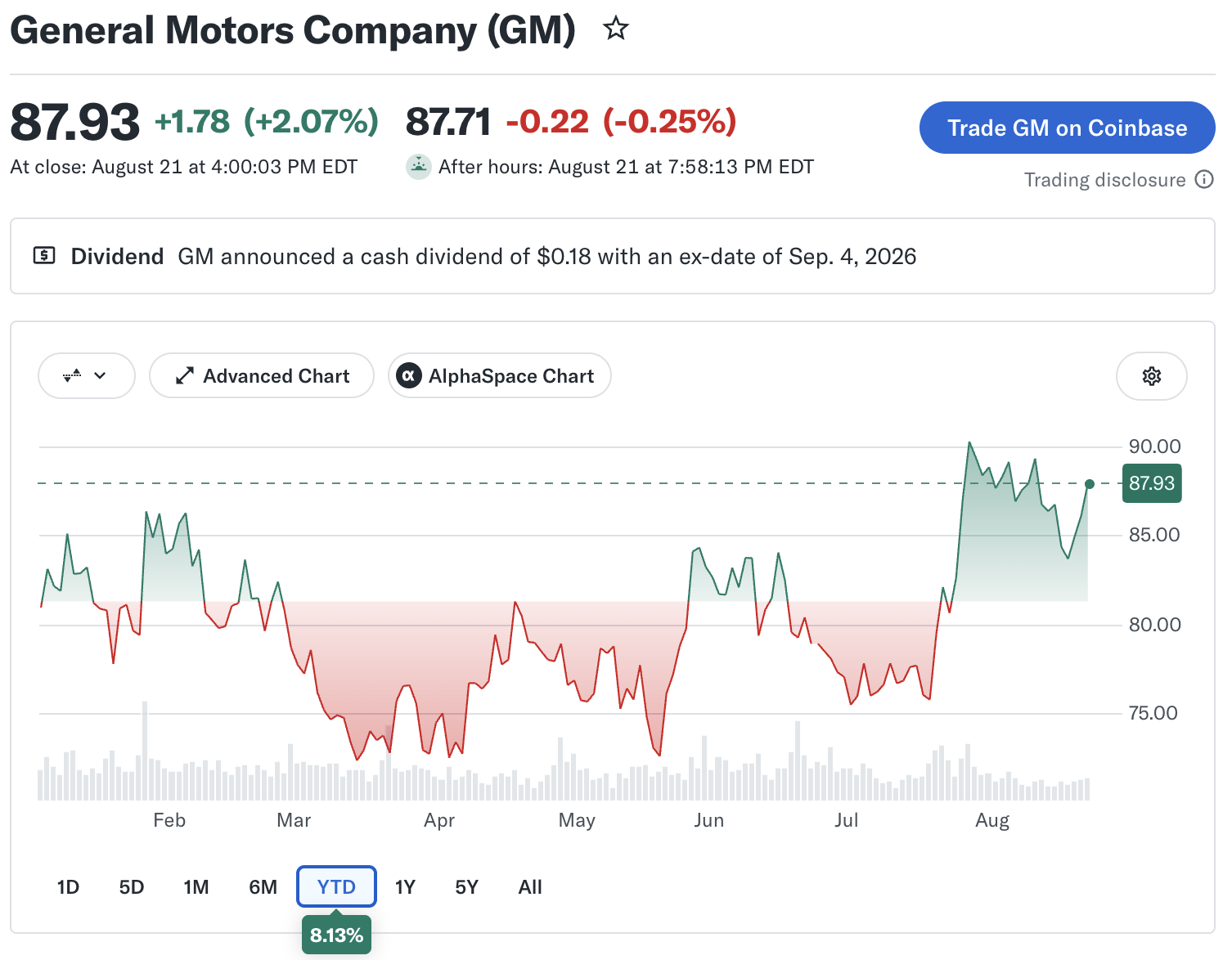Click the Mar x-axis label

294,820
